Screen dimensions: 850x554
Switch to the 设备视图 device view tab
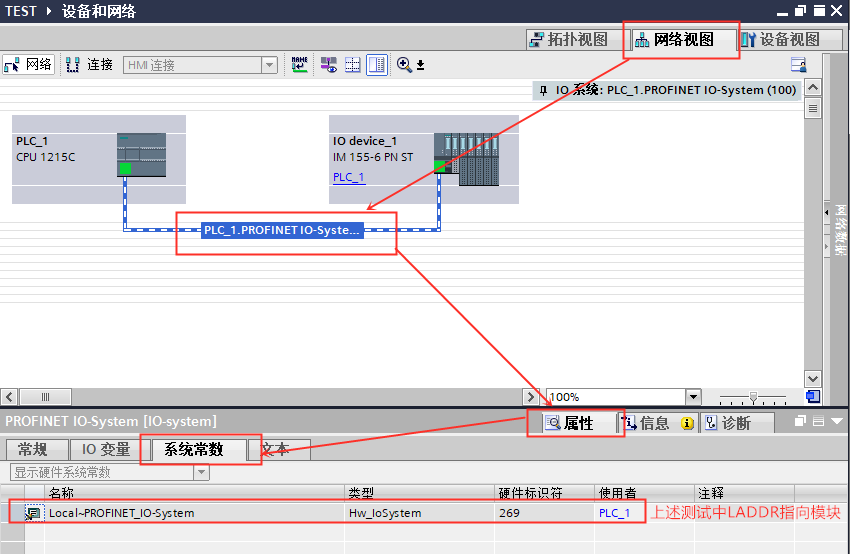(790, 40)
